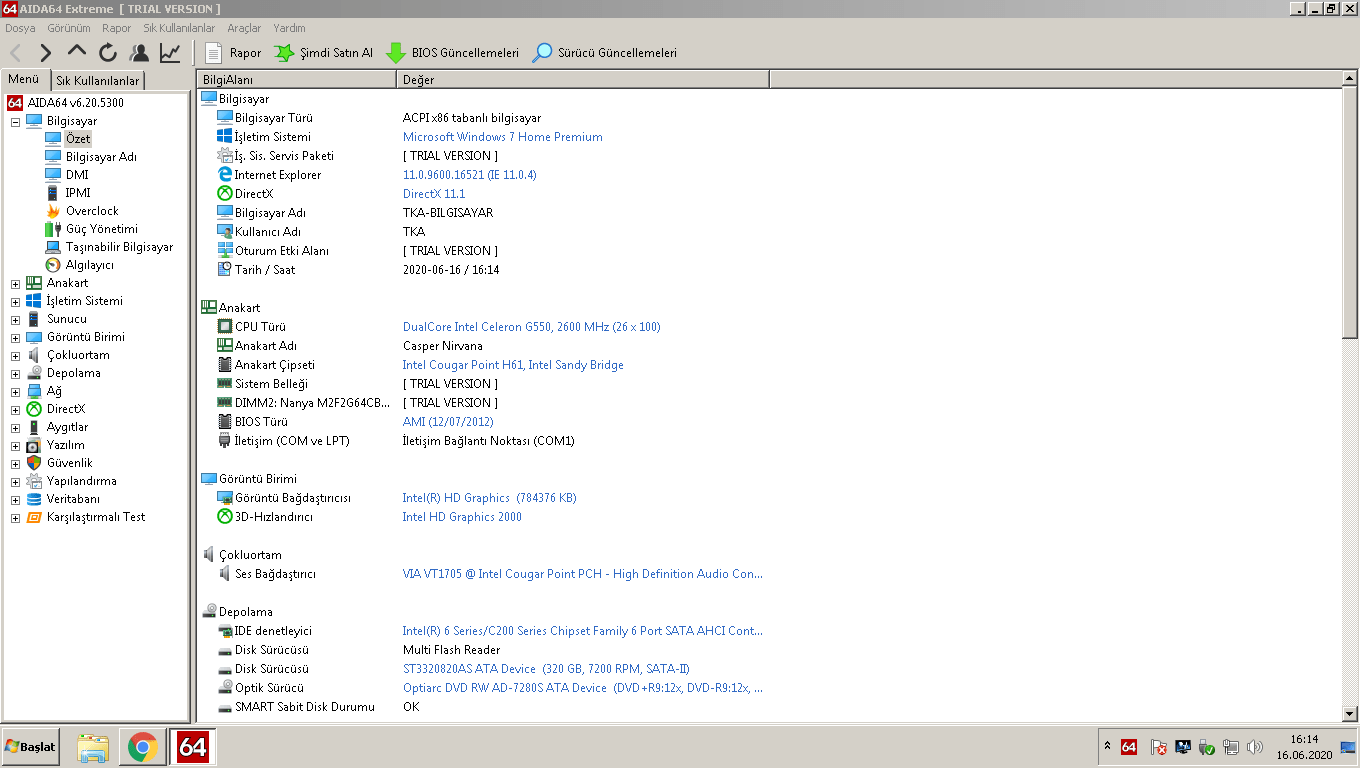Open the AMI (12/07/2012) BIOS link
Screen dimensions: 1360x768
click(x=448, y=422)
